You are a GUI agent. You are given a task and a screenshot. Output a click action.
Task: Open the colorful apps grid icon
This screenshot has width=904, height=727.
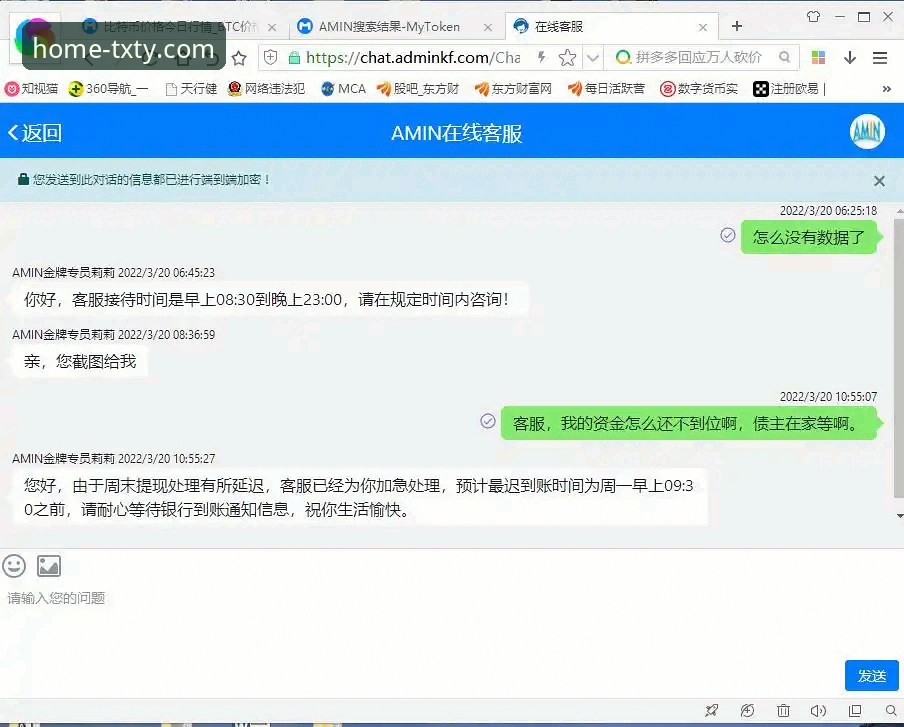tap(818, 58)
